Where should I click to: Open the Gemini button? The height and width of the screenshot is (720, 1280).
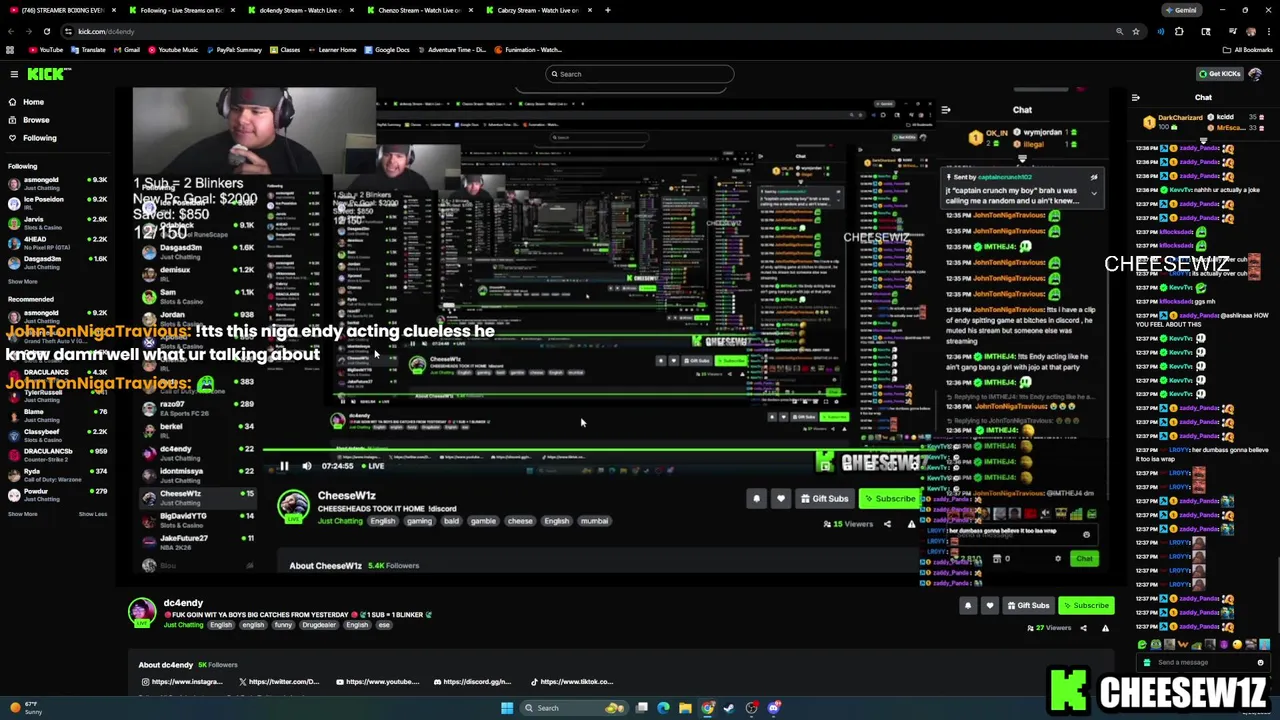(x=1181, y=10)
